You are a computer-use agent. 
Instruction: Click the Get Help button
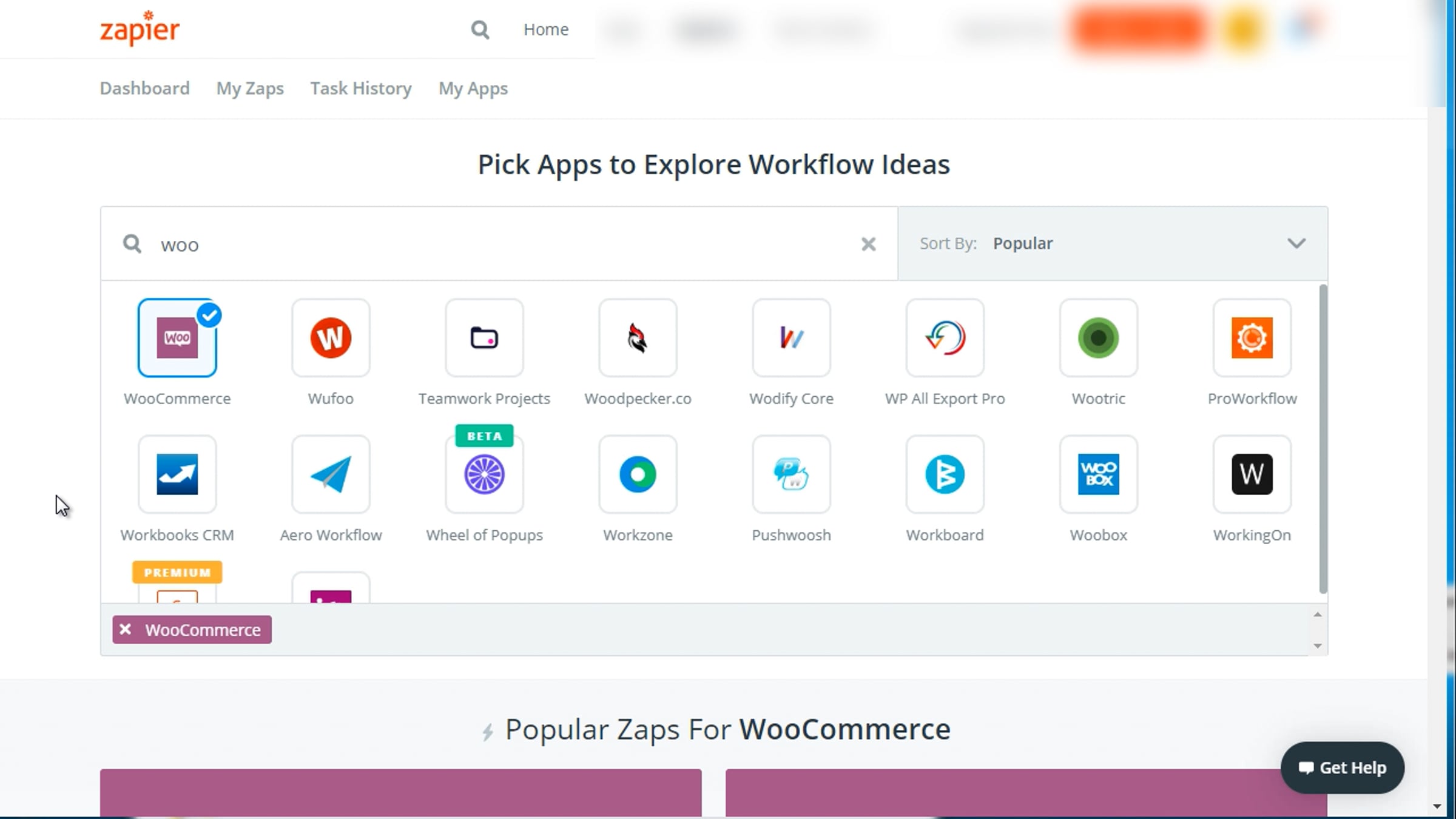(1342, 767)
